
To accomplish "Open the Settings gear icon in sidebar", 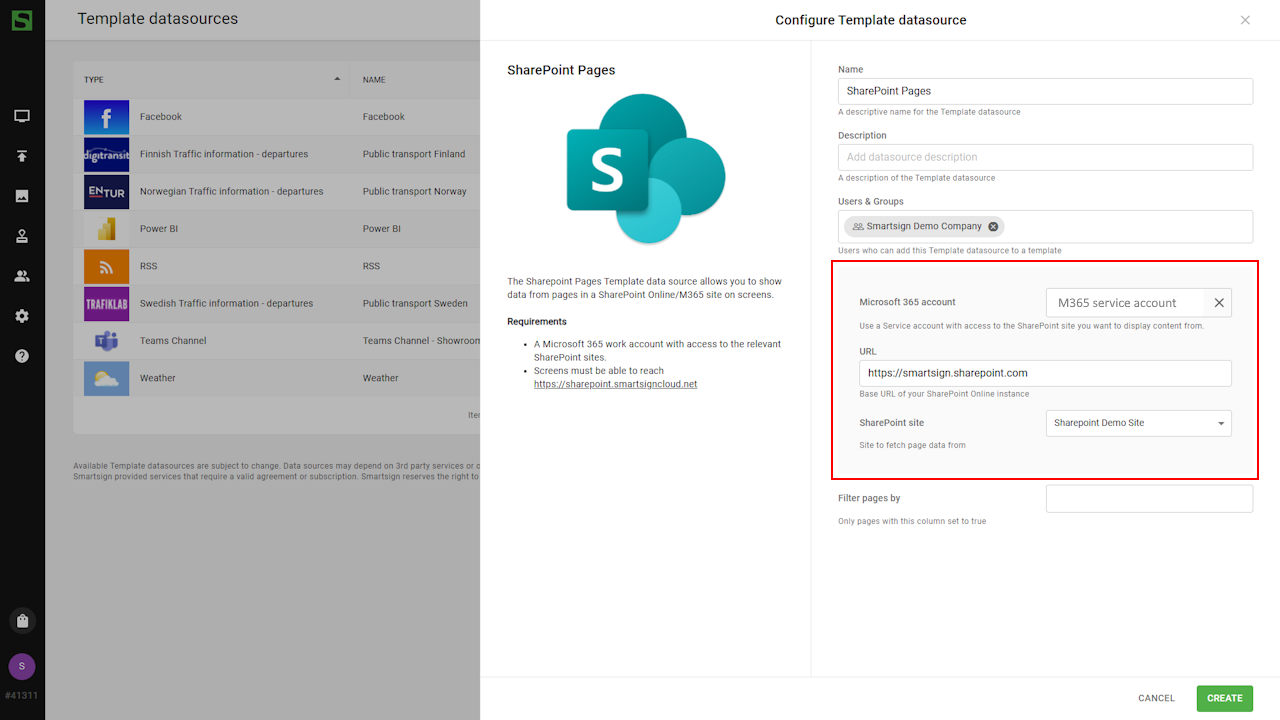I will pyautogui.click(x=22, y=316).
